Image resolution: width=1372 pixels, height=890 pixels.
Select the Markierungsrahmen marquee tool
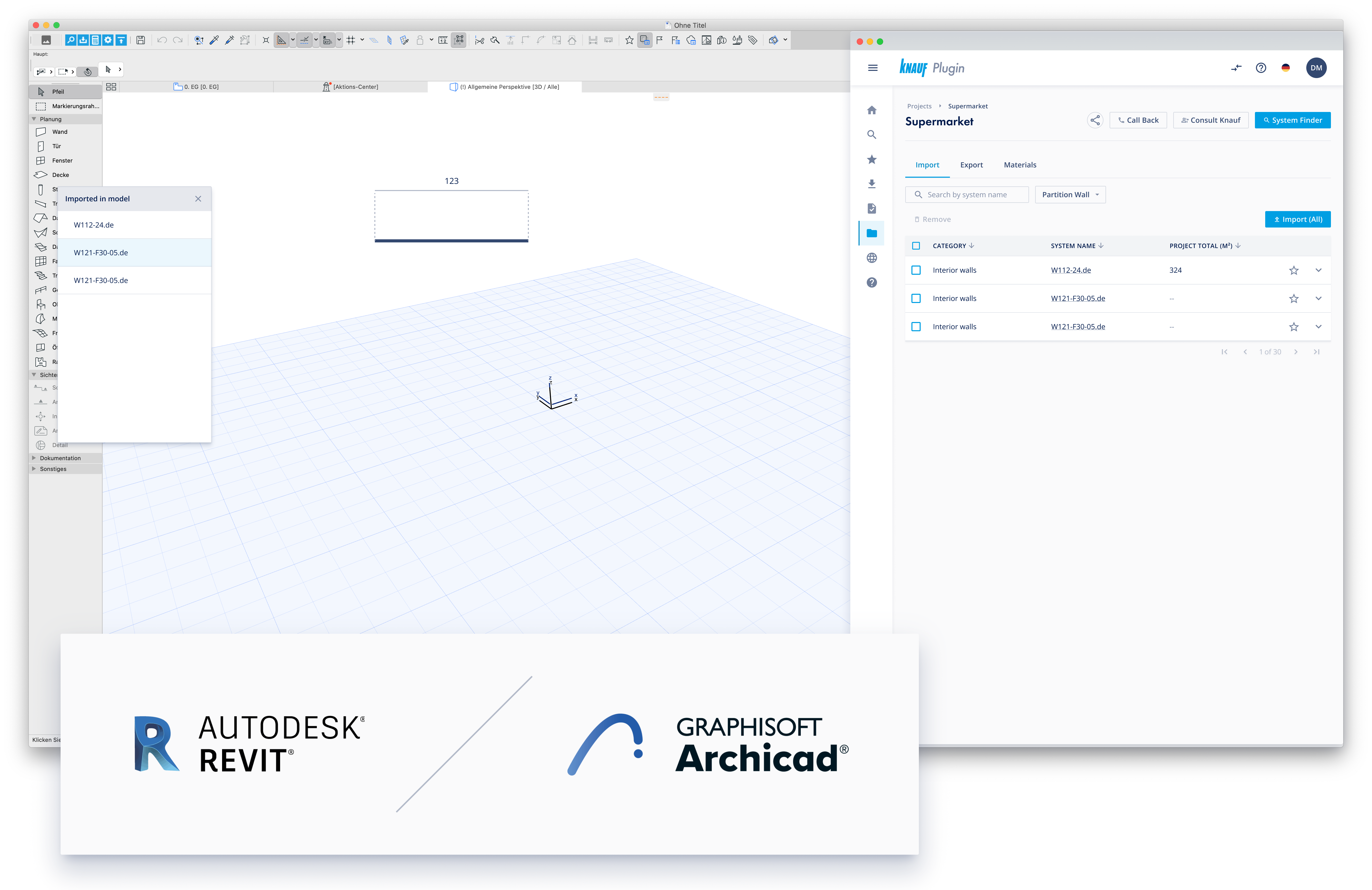66,106
